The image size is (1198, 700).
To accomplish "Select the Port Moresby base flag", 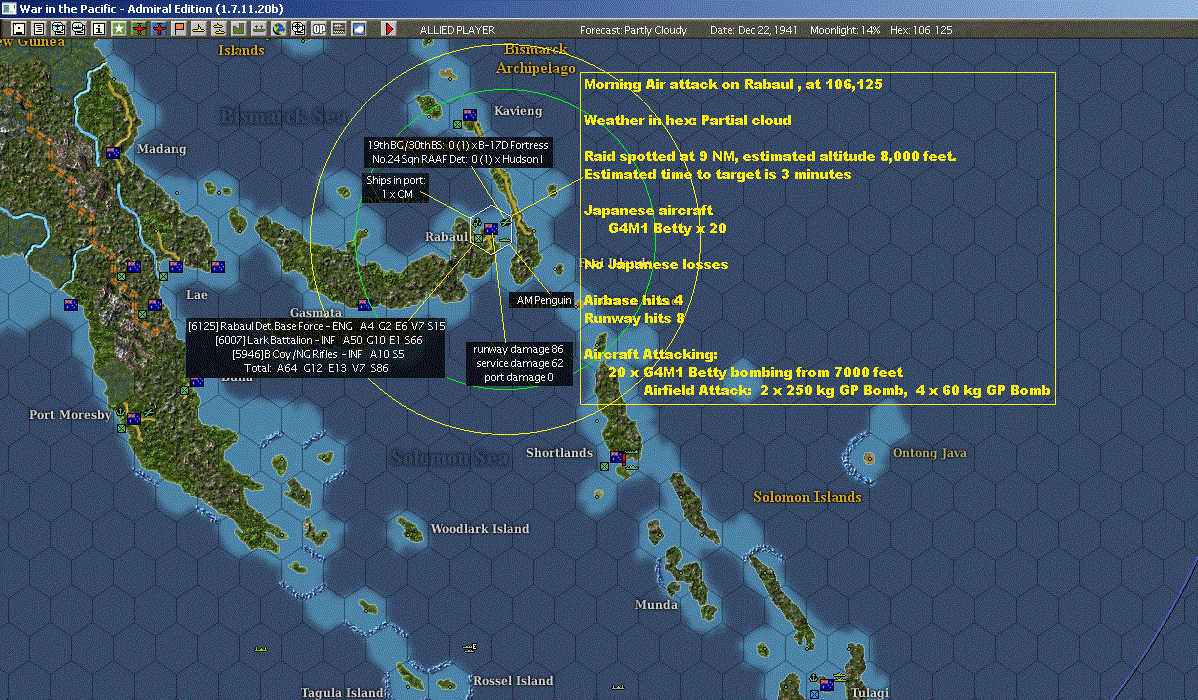I will (x=134, y=419).
